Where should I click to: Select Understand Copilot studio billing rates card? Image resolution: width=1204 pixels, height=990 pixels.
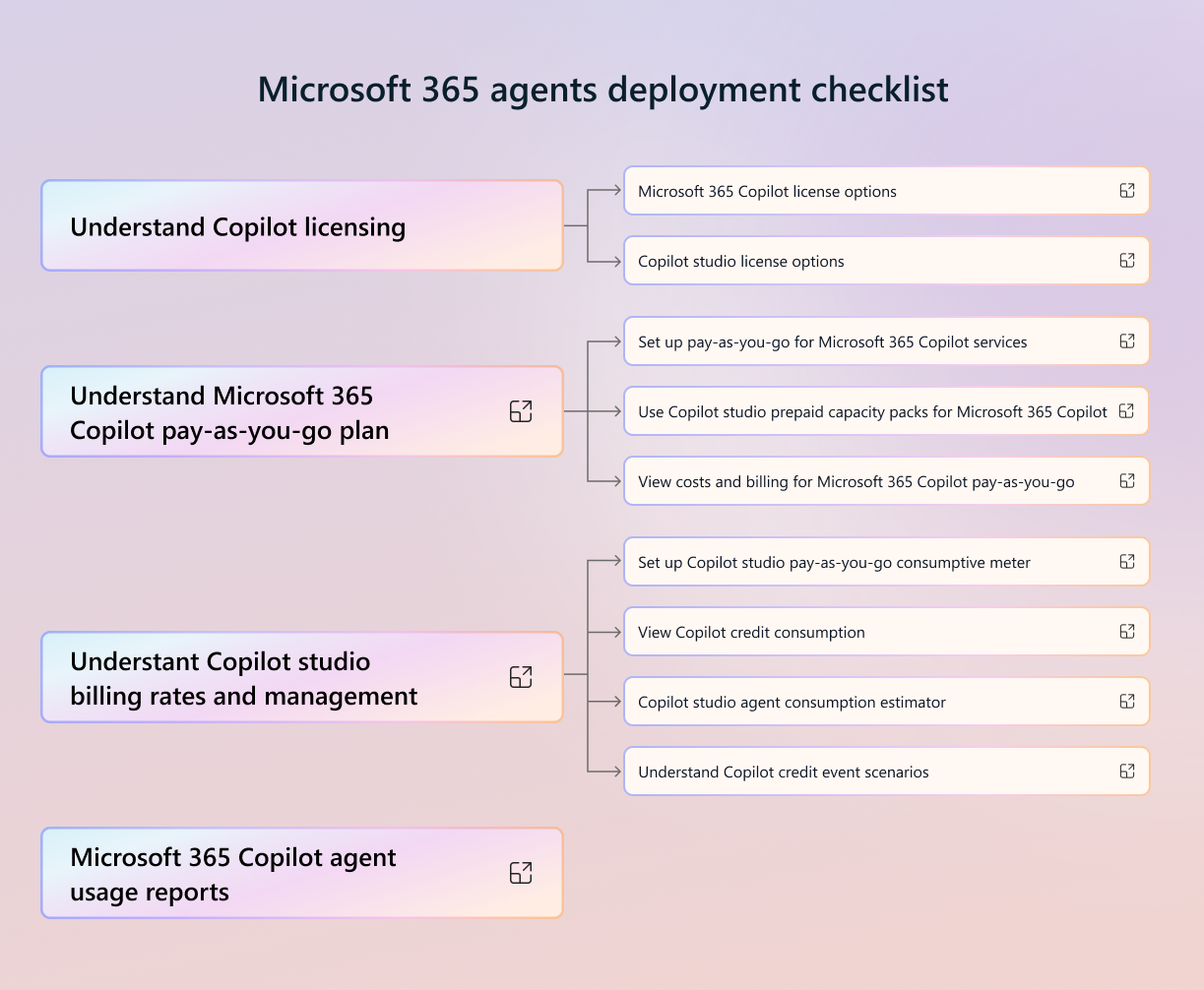click(302, 677)
